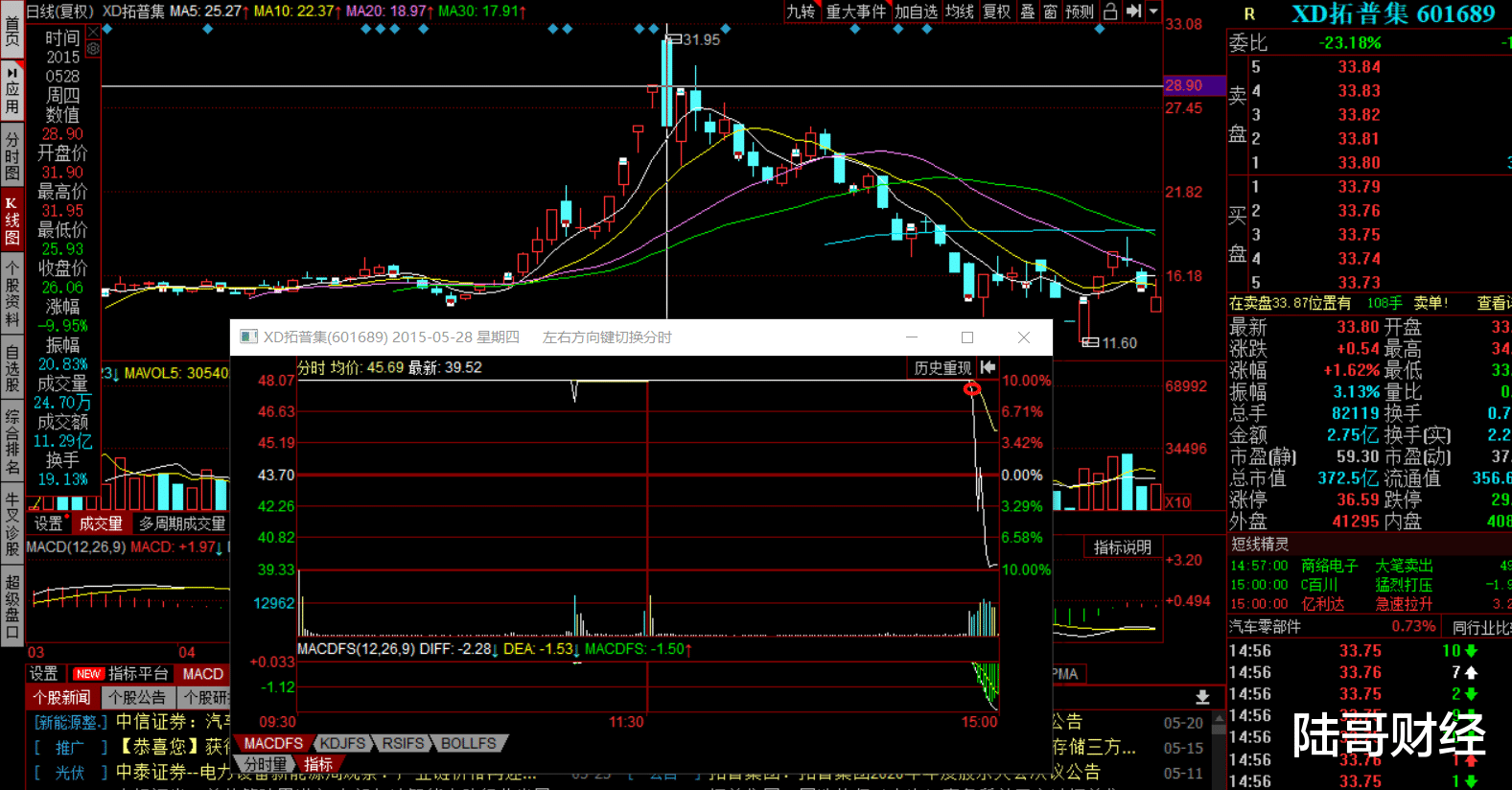Select 成交量 volume tab
1512x790 pixels.
pos(101,523)
